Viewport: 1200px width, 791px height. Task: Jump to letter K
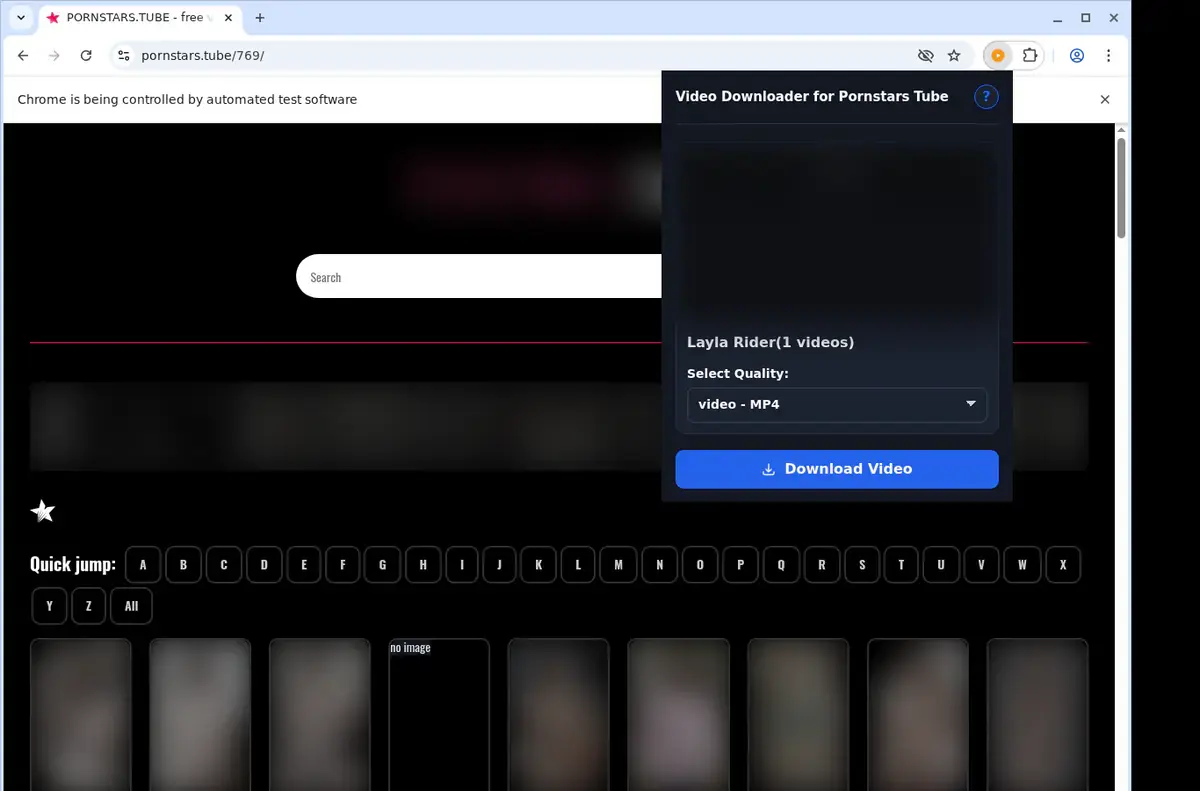click(x=538, y=565)
